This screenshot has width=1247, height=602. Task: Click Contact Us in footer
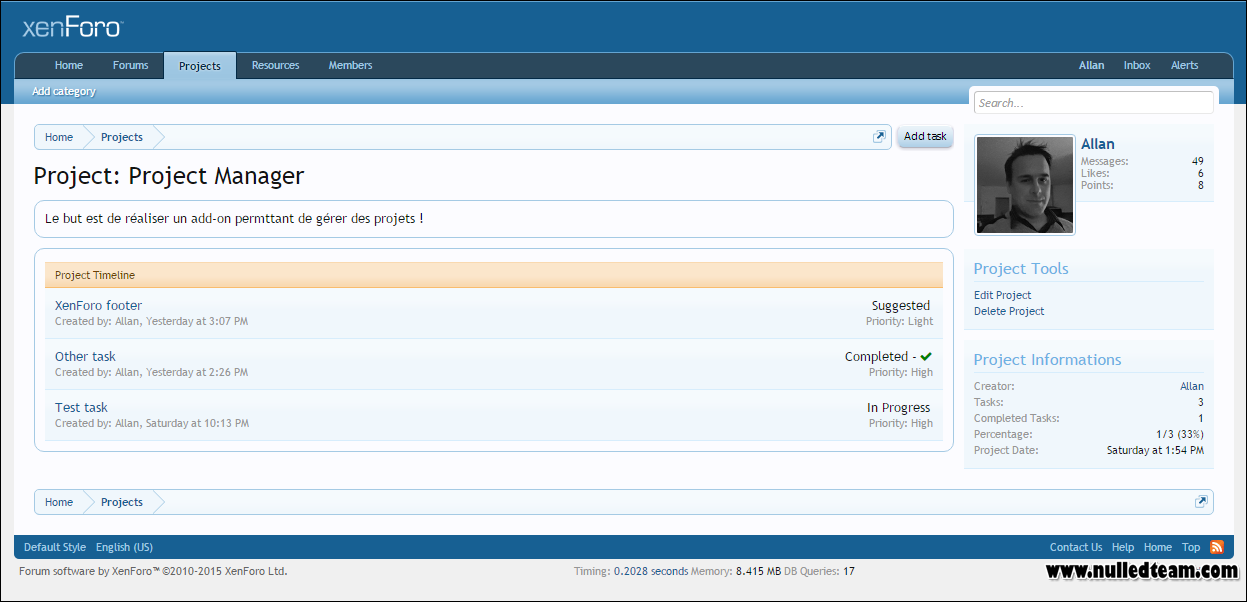(x=1076, y=547)
